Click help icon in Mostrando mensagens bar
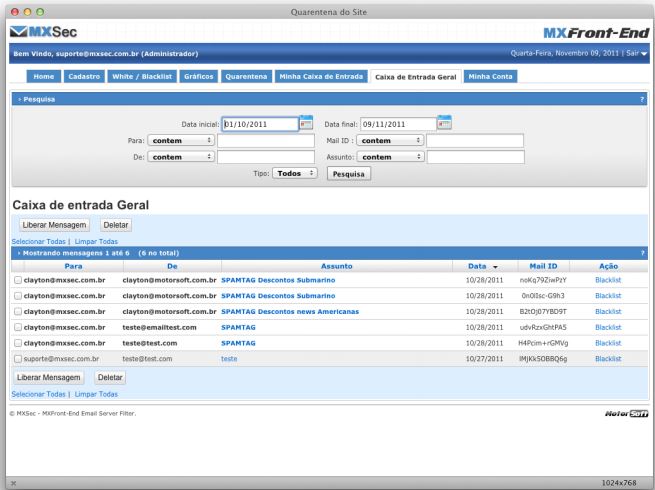Viewport: 655px width, 490px height. [x=641, y=254]
